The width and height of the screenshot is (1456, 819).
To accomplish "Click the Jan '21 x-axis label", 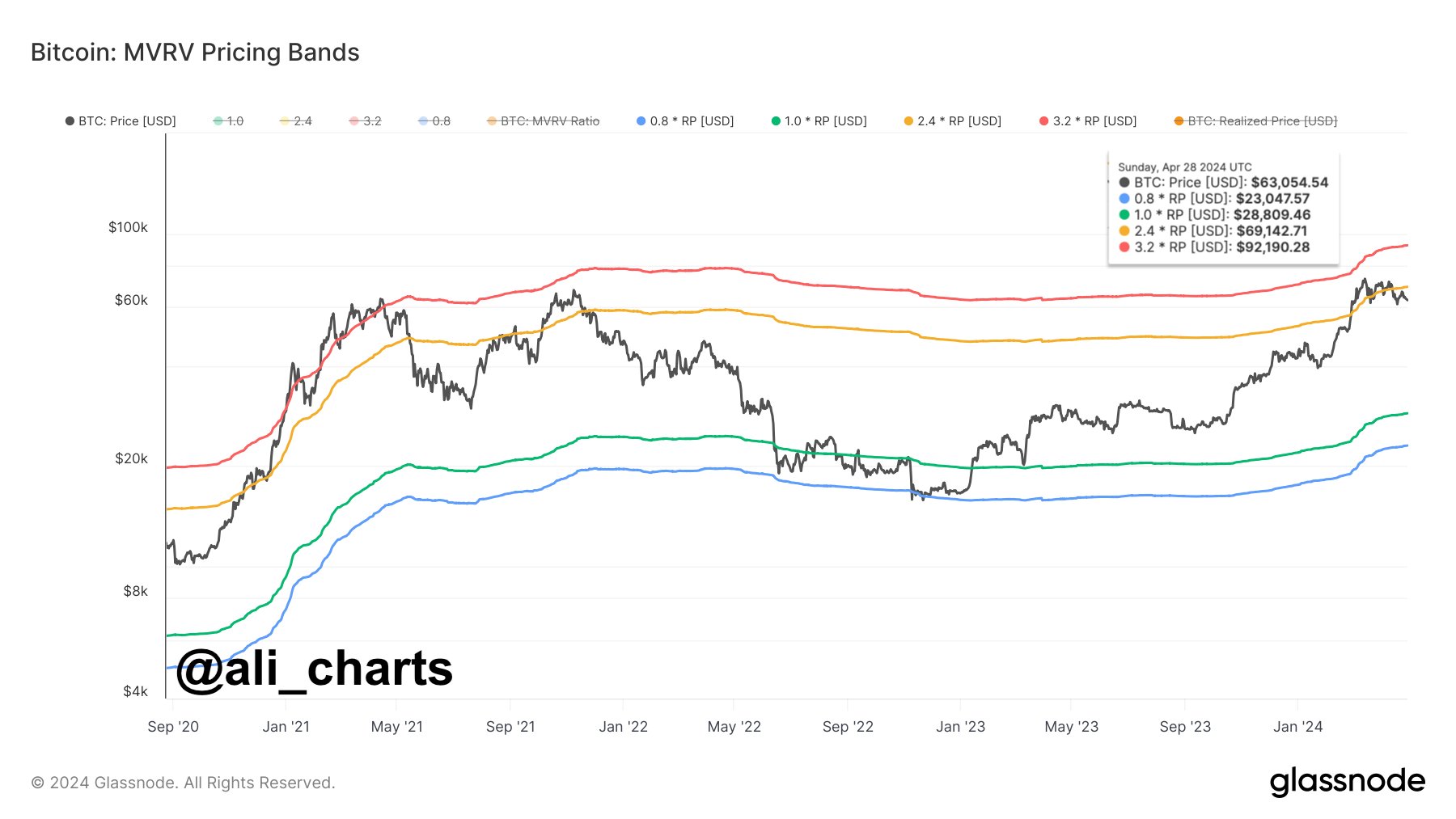I will tap(286, 727).
